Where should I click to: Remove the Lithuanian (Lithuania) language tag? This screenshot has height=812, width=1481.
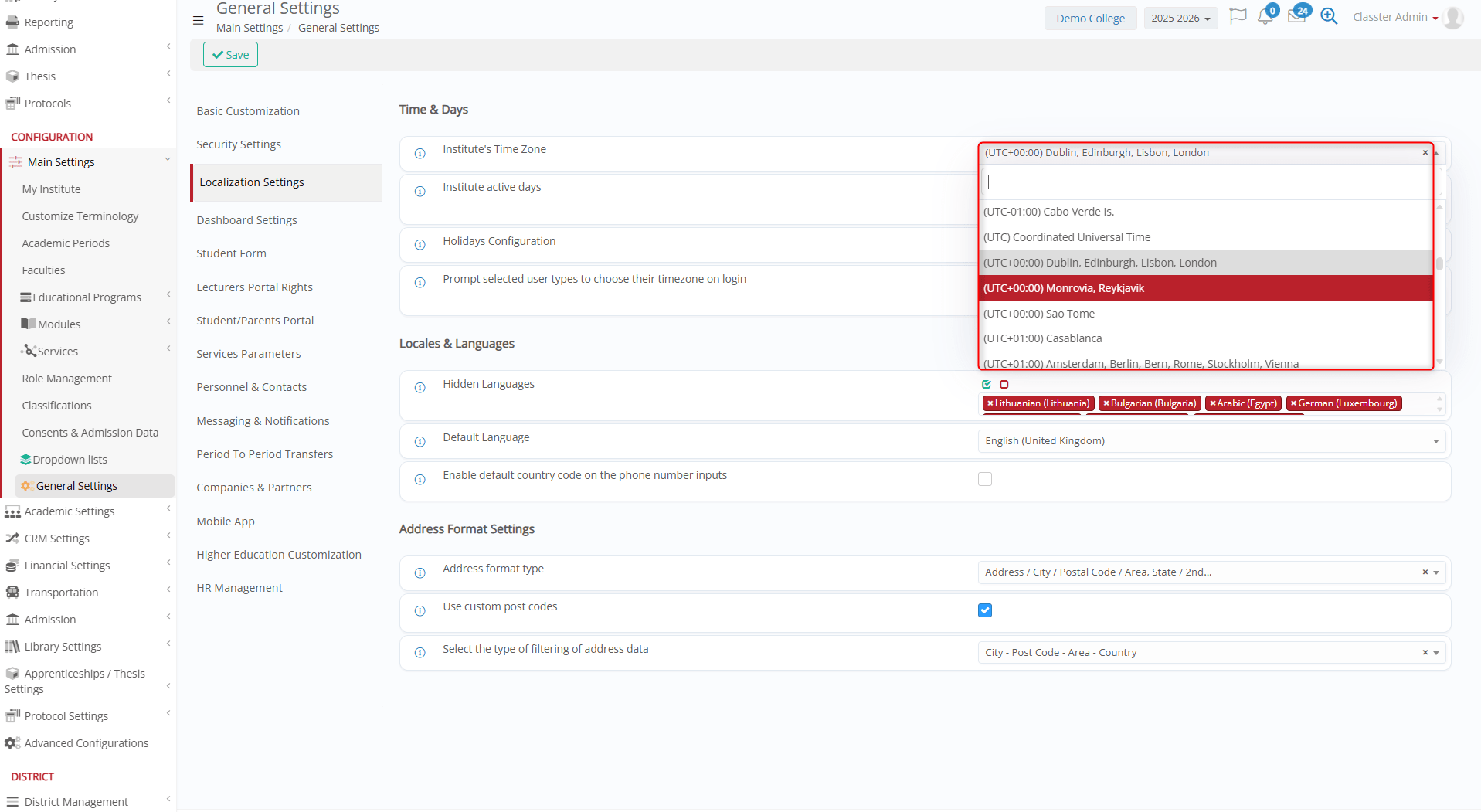pyautogui.click(x=990, y=403)
